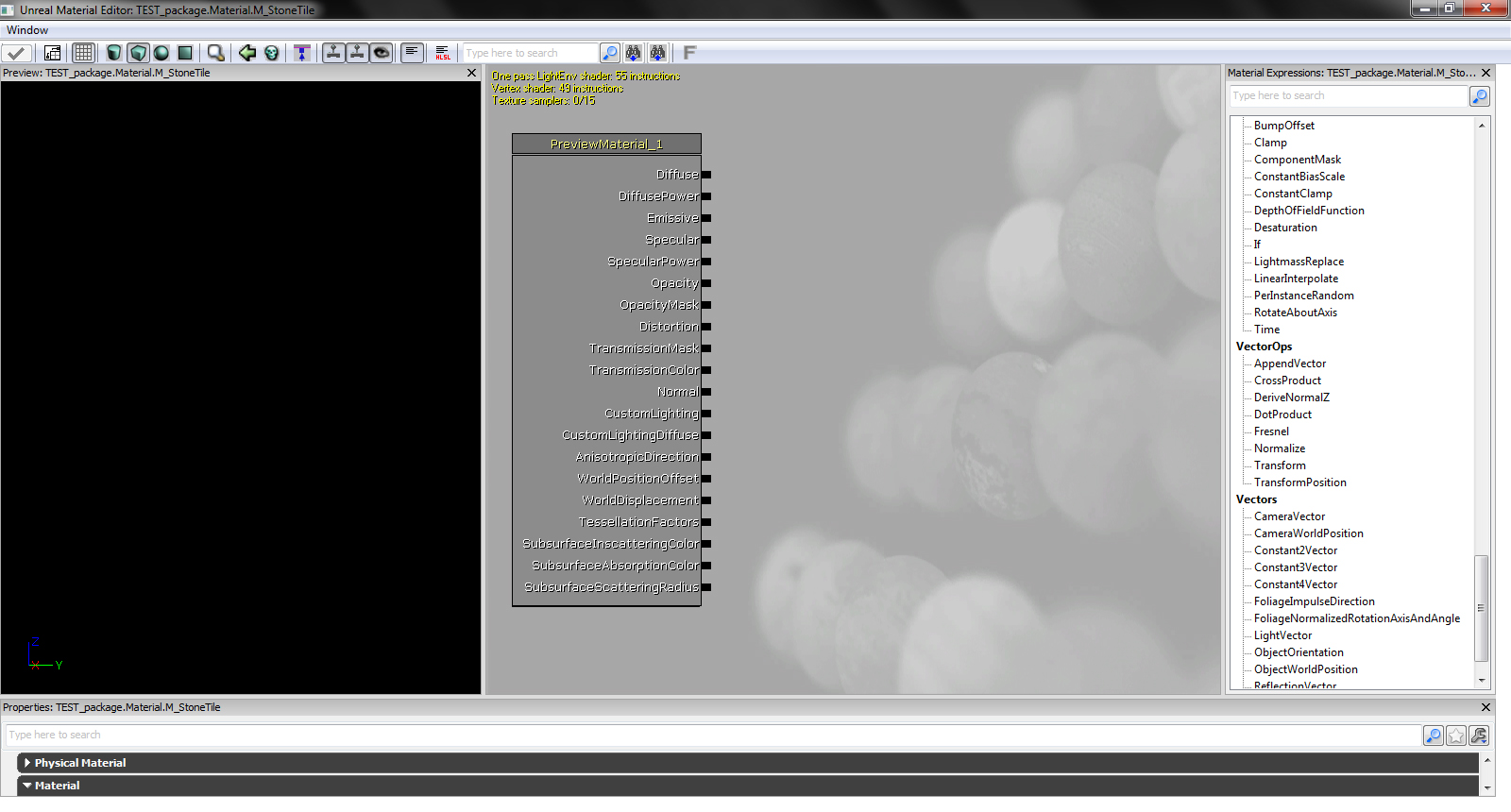Focus the Properties search field
The width and height of the screenshot is (1511, 812).
tap(714, 735)
